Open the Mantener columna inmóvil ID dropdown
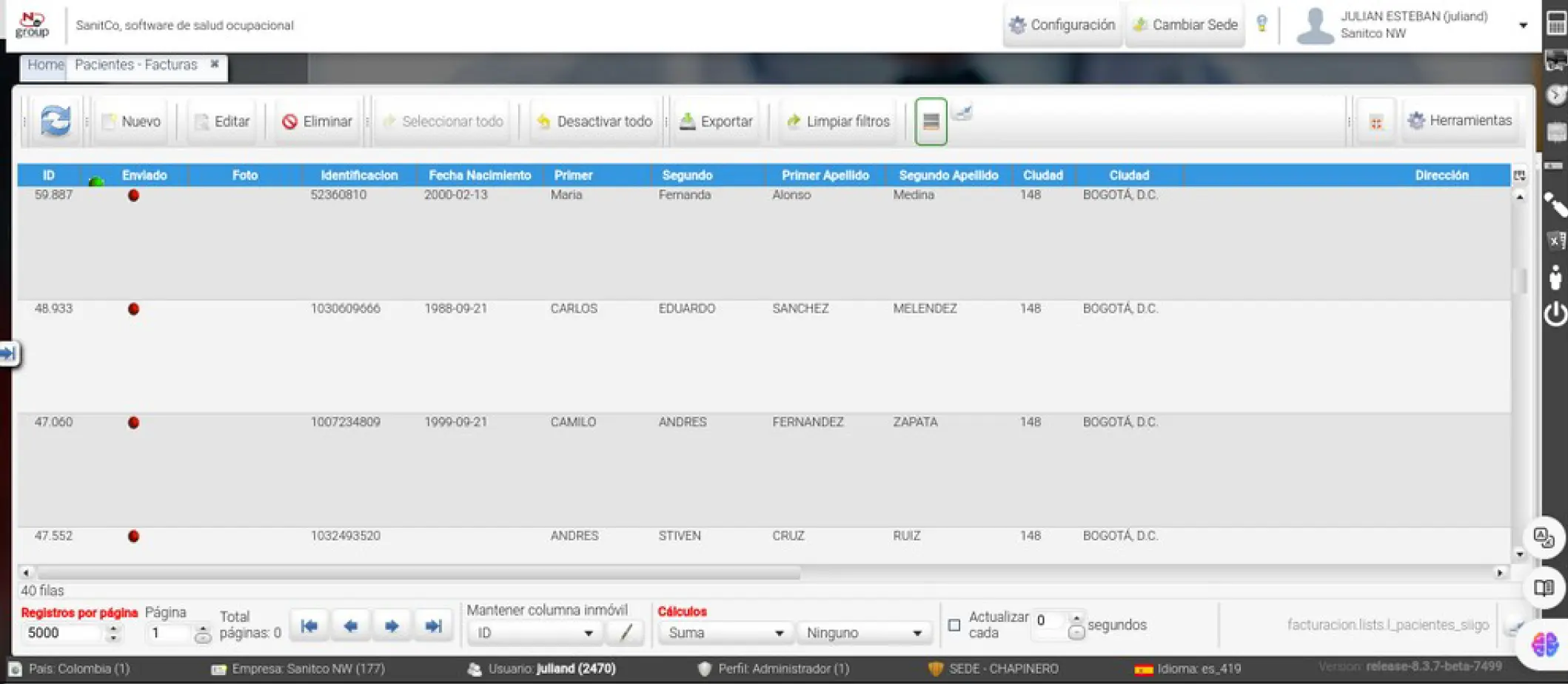Image resolution: width=1568 pixels, height=684 pixels. point(535,633)
